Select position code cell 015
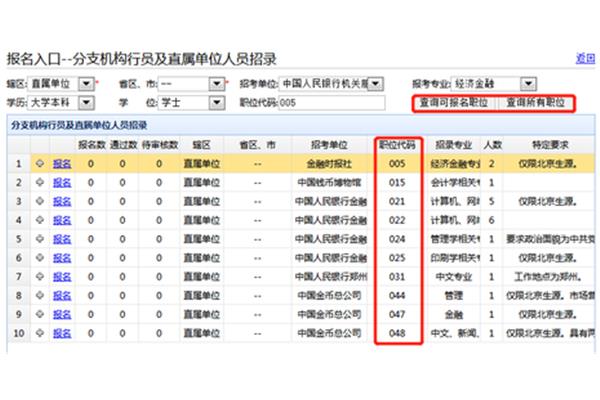Image resolution: width=600 pixels, height=400 pixels. coord(397,183)
